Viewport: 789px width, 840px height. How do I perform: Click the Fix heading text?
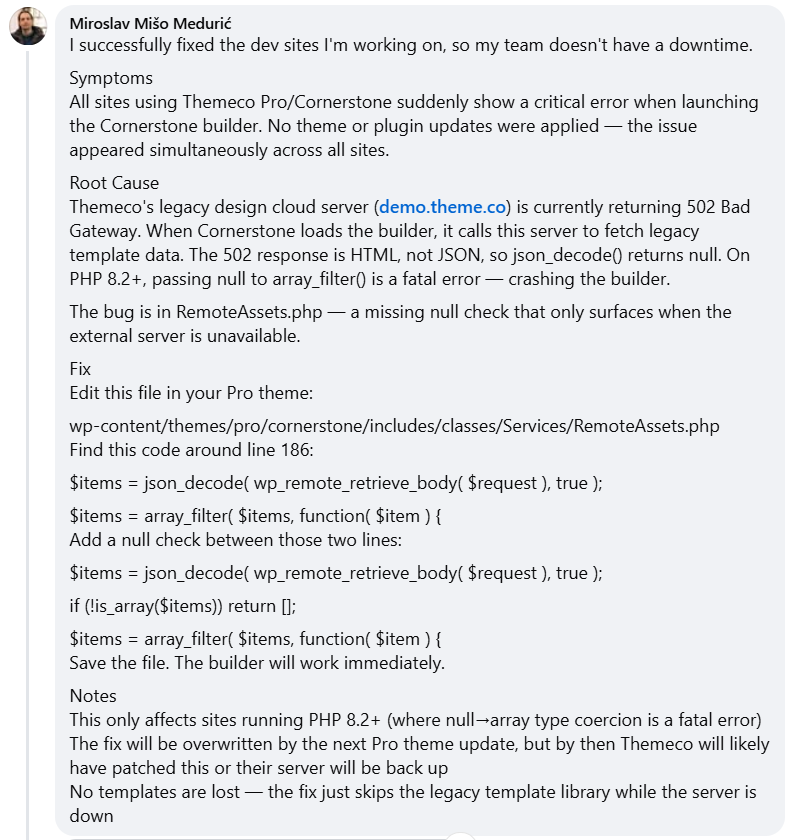pos(80,369)
